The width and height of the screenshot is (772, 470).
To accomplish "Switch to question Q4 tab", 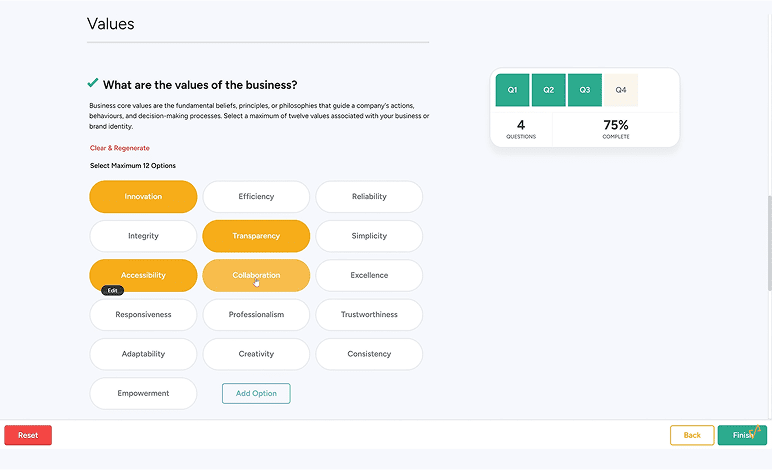I will (x=620, y=90).
